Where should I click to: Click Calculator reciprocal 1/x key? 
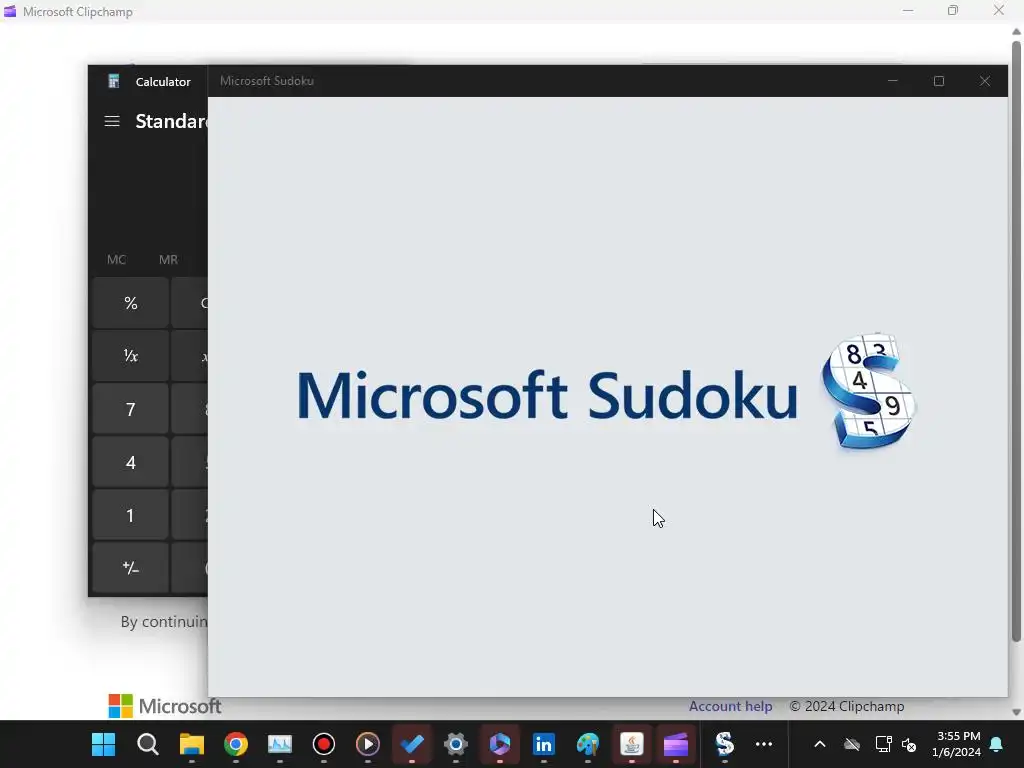click(131, 356)
